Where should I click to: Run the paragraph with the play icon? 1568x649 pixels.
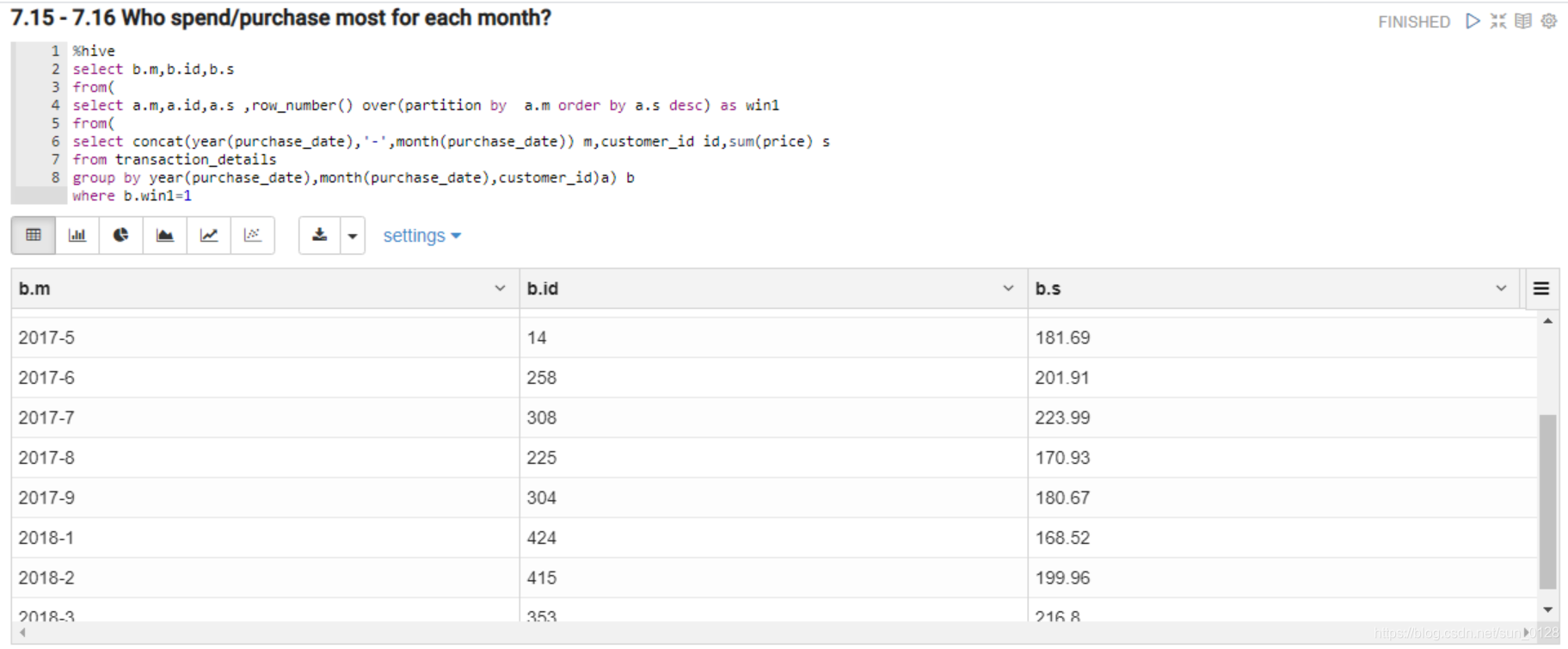click(x=1473, y=21)
